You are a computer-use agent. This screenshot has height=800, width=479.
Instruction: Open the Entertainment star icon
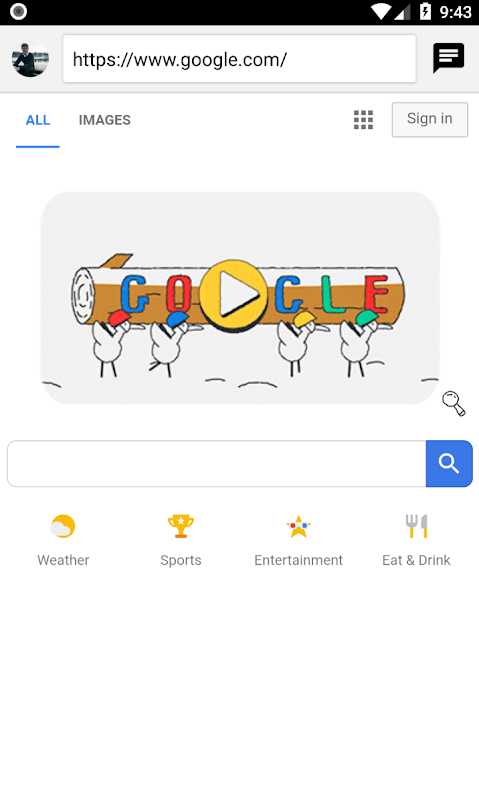click(298, 527)
